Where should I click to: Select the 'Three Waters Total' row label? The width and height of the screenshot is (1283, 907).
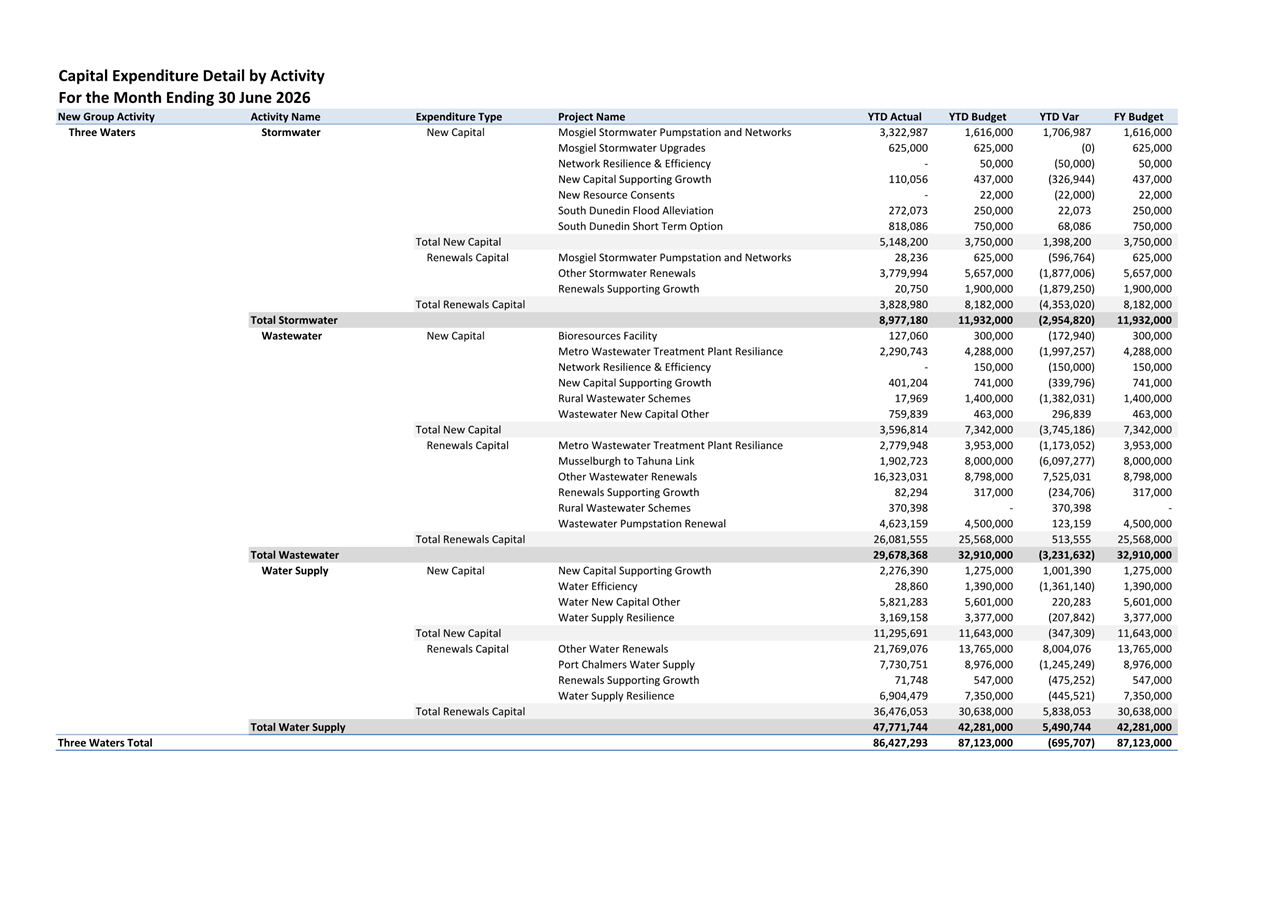tap(105, 743)
